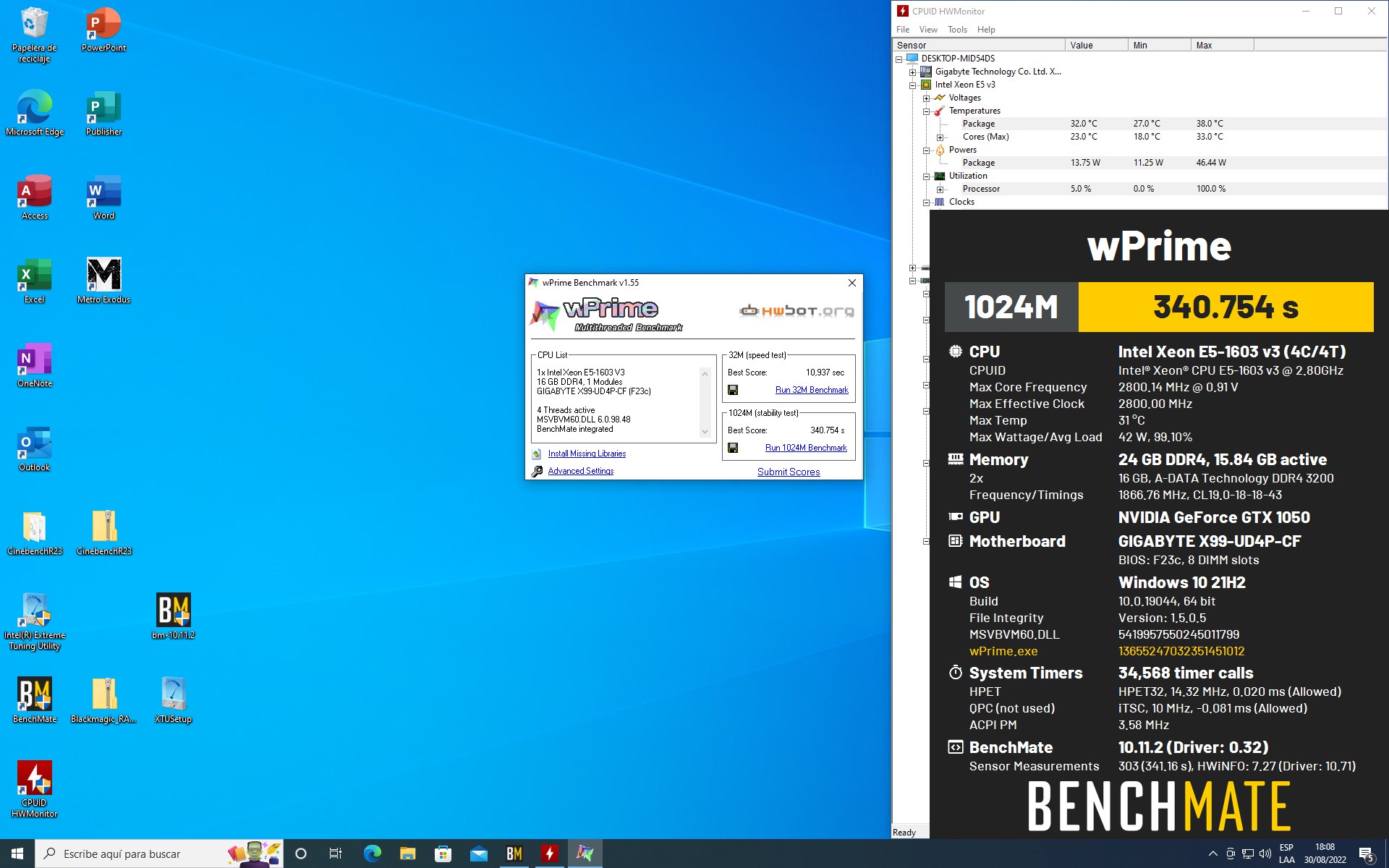Open the View menu in HWMonitor

point(928,30)
